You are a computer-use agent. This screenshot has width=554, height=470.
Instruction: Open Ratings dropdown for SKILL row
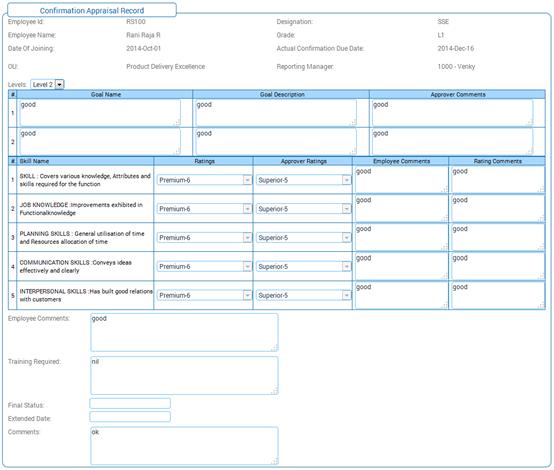(204, 180)
